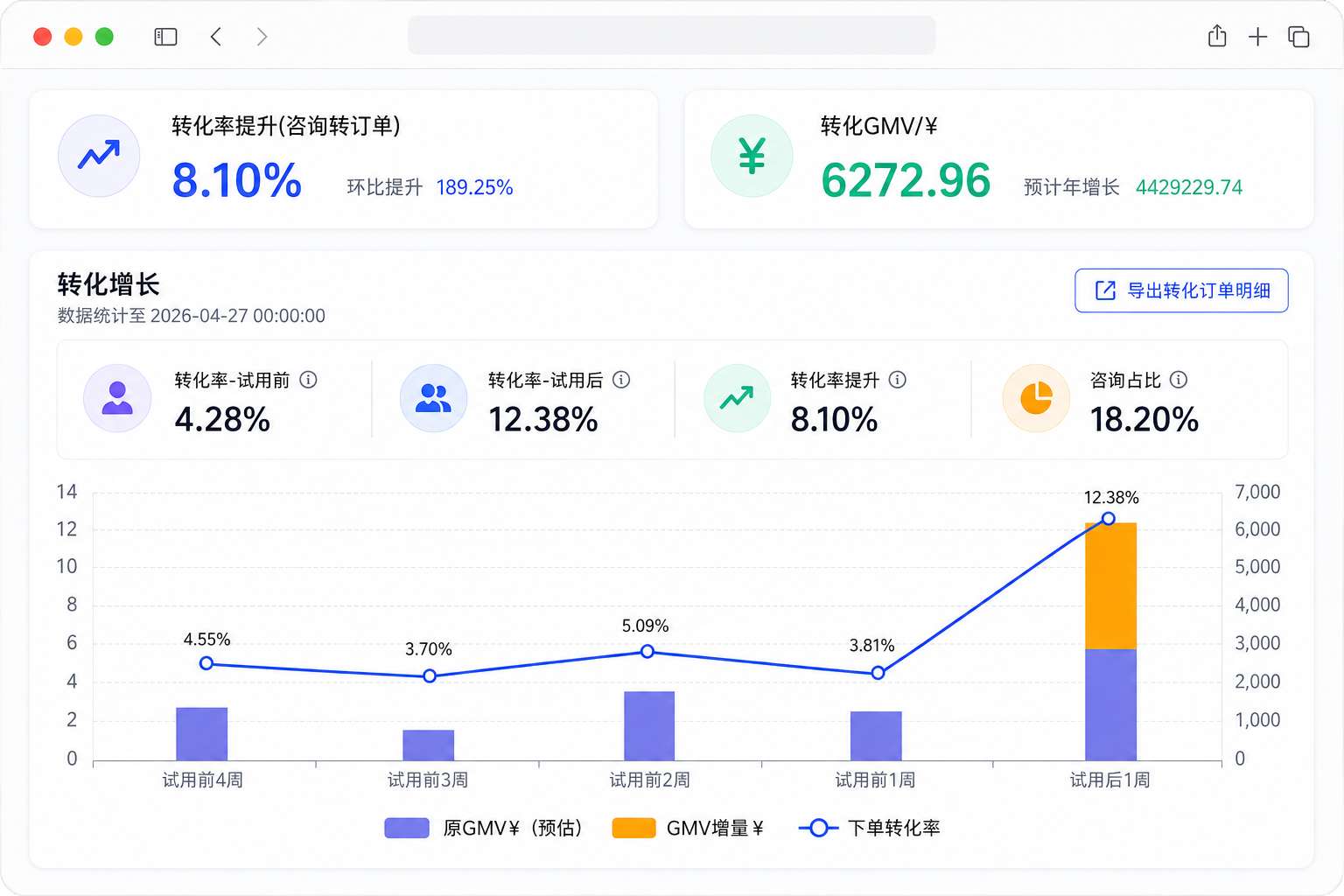Click the 3.81% line data point

[x=878, y=673]
